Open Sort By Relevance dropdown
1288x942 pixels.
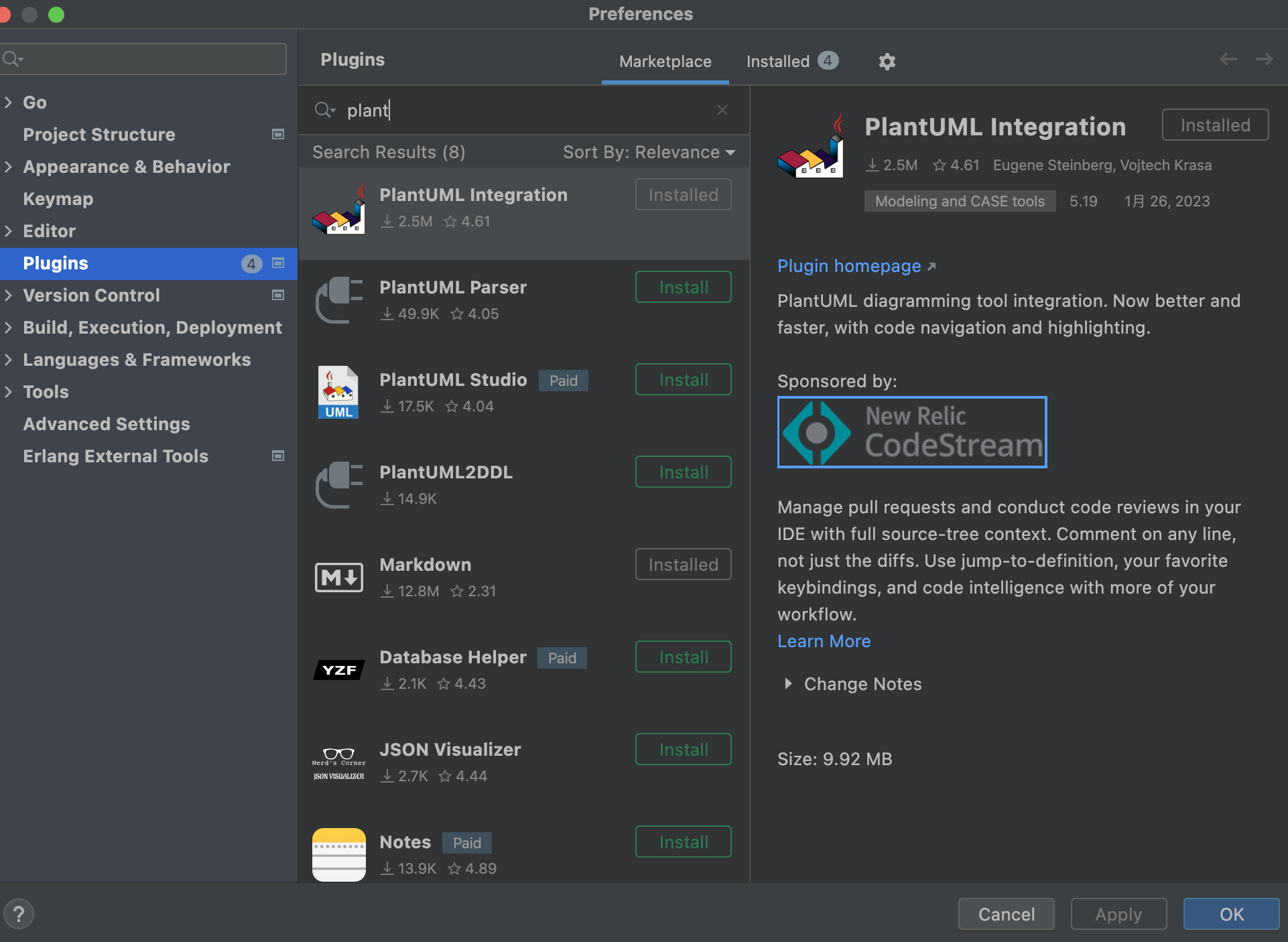pyautogui.click(x=649, y=152)
